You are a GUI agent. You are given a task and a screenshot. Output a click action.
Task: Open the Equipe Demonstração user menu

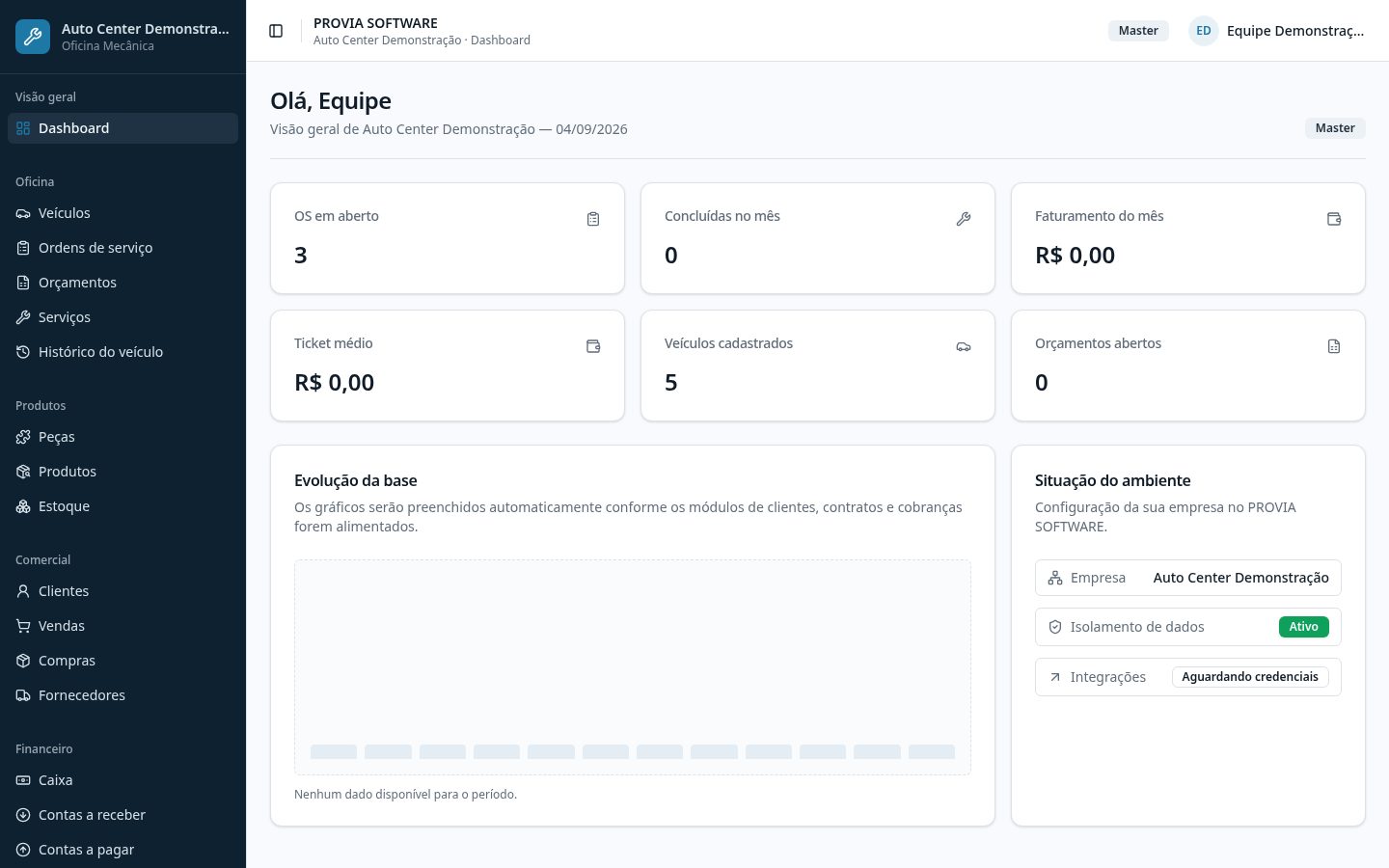[1277, 31]
